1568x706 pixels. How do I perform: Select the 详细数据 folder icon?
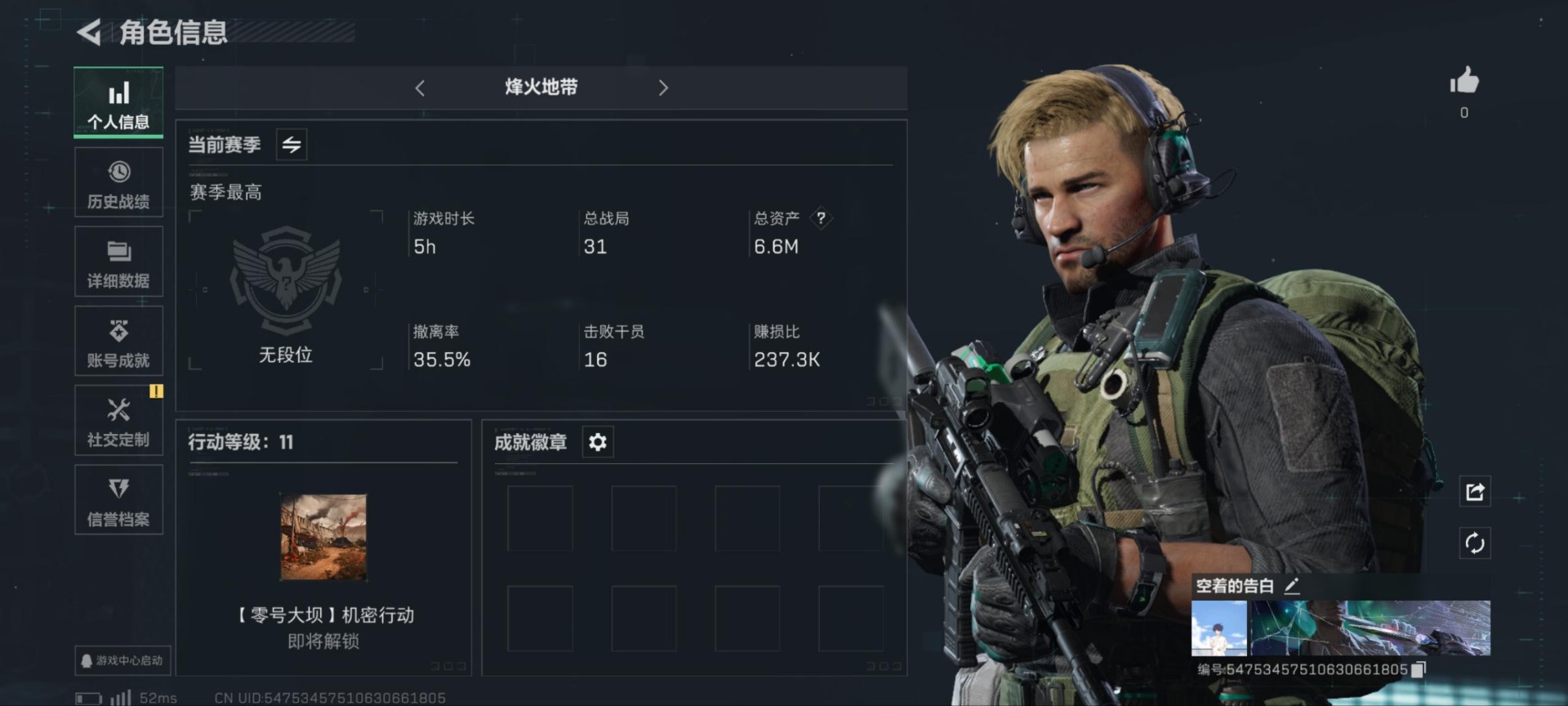click(x=119, y=250)
